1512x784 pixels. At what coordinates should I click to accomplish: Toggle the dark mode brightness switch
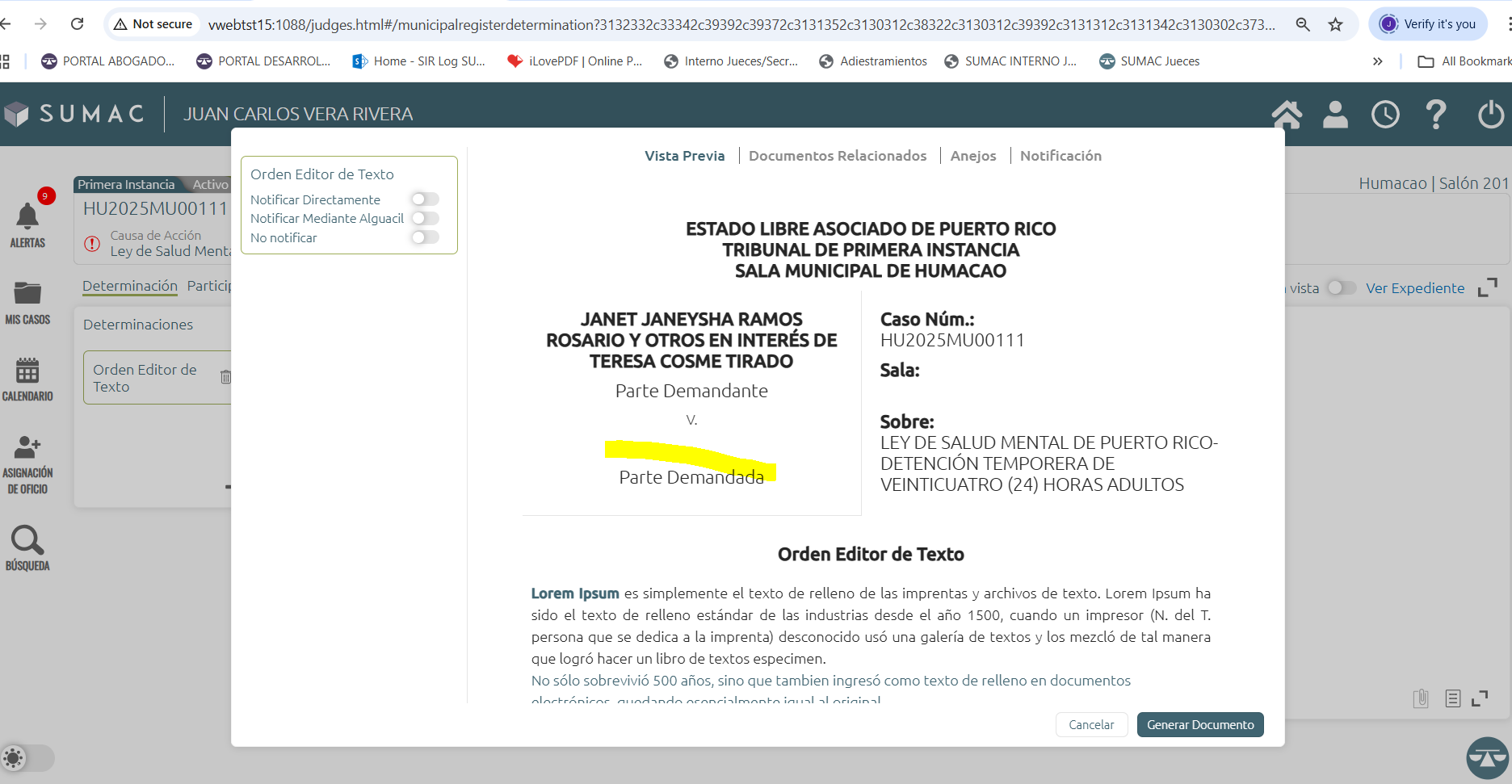(27, 757)
